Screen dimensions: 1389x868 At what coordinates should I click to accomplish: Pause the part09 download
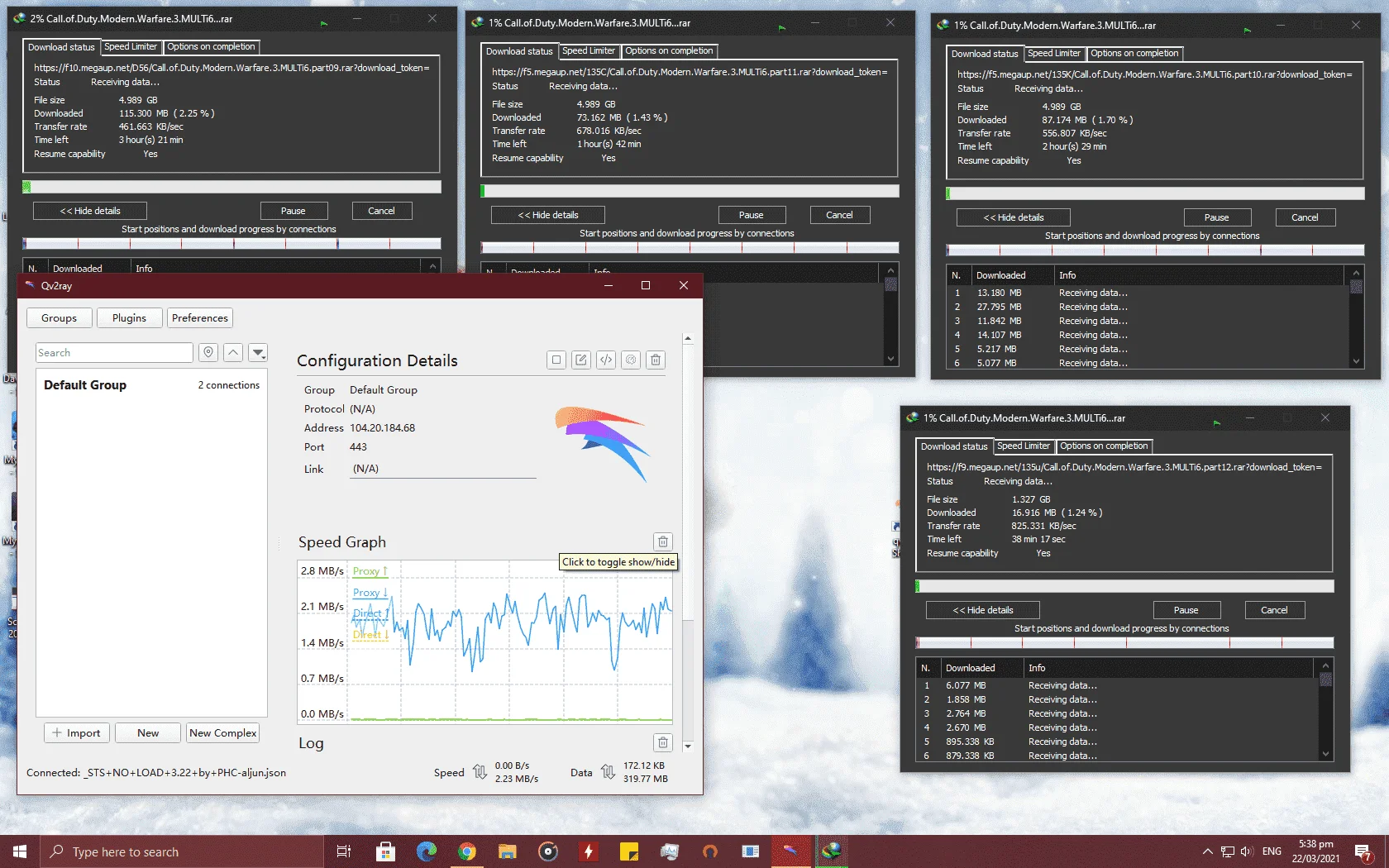[294, 211]
